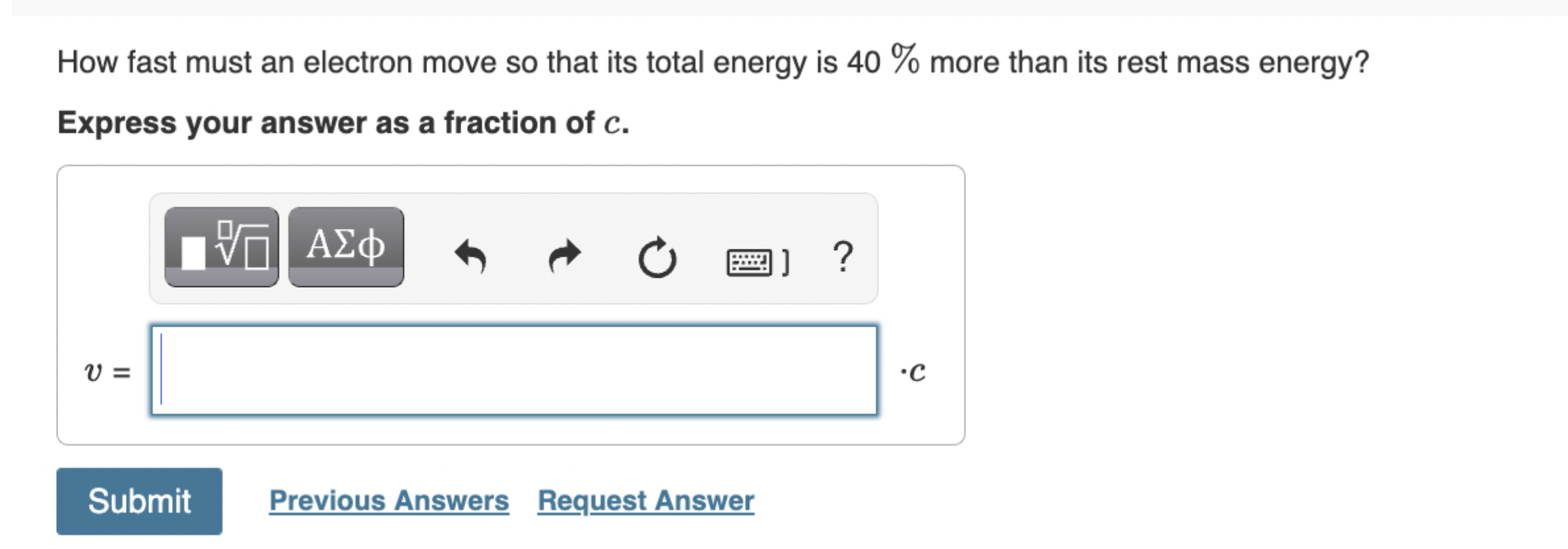The height and width of the screenshot is (549, 1568).
Task: Open equation editor help via question mark
Action: pyautogui.click(x=845, y=254)
